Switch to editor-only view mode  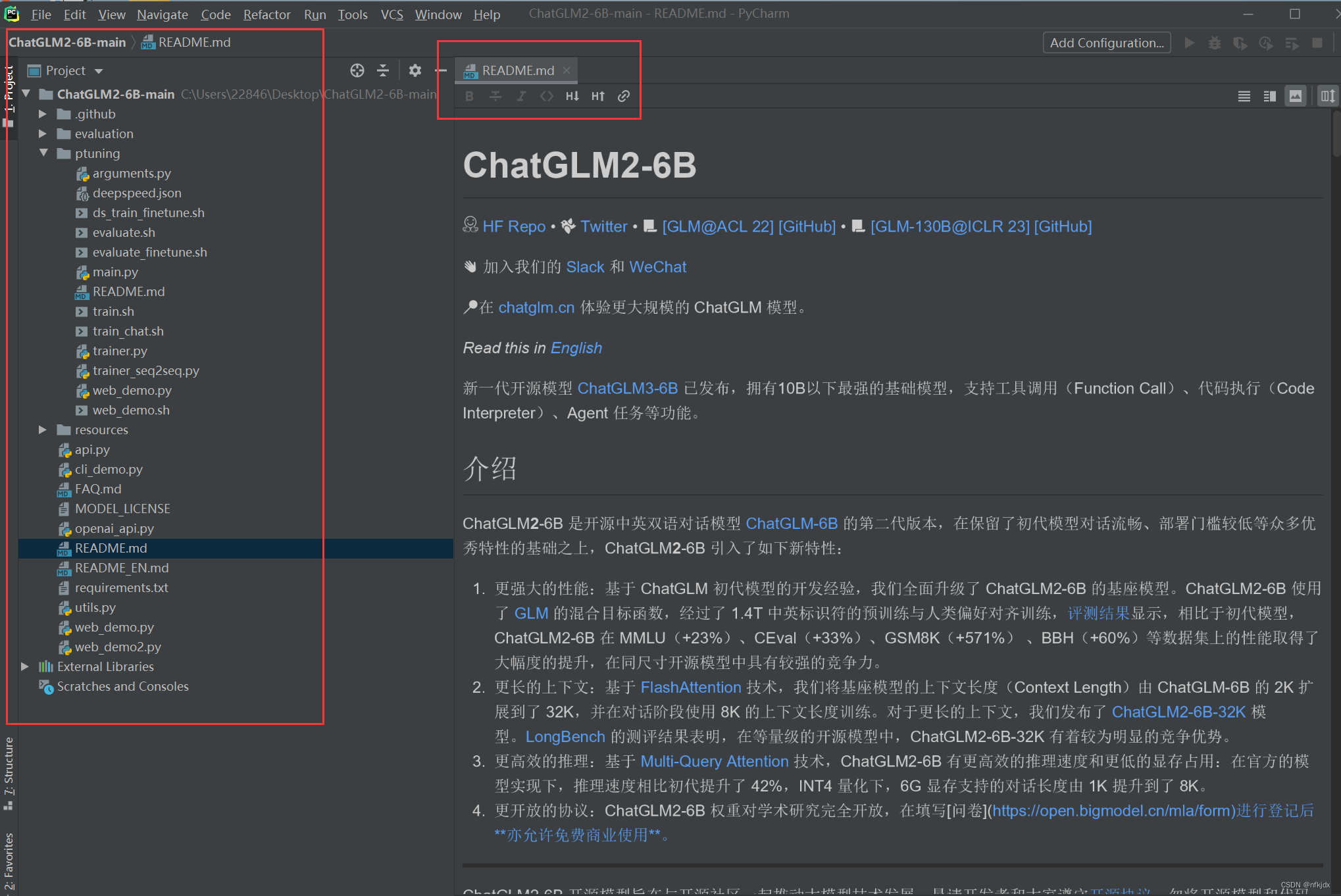pos(1244,96)
